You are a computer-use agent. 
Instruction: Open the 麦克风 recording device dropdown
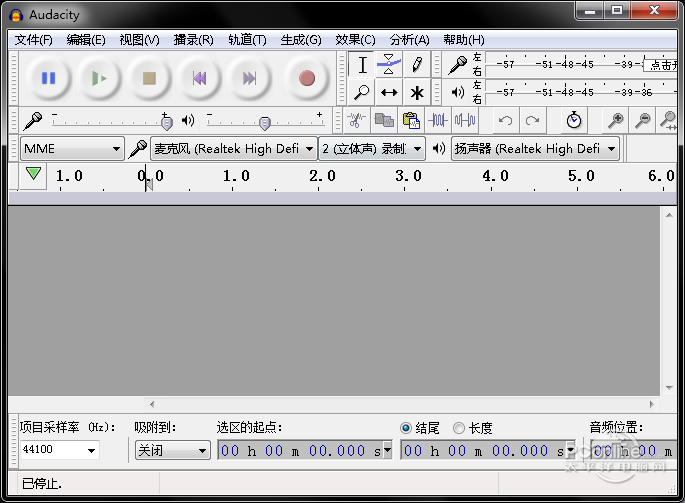[233, 149]
